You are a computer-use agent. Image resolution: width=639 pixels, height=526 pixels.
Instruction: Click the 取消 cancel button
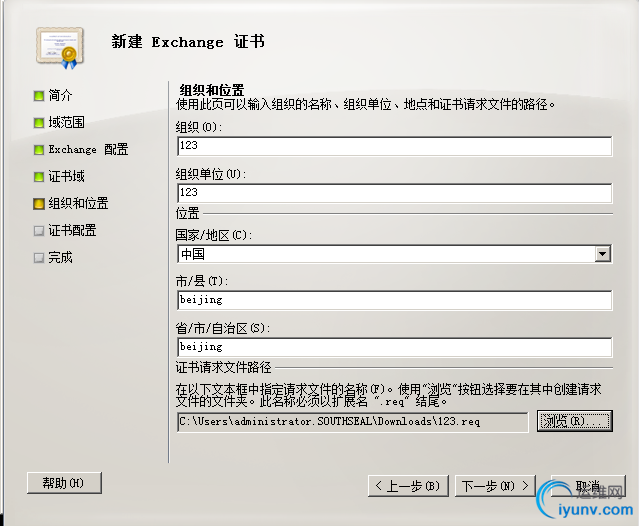588,486
